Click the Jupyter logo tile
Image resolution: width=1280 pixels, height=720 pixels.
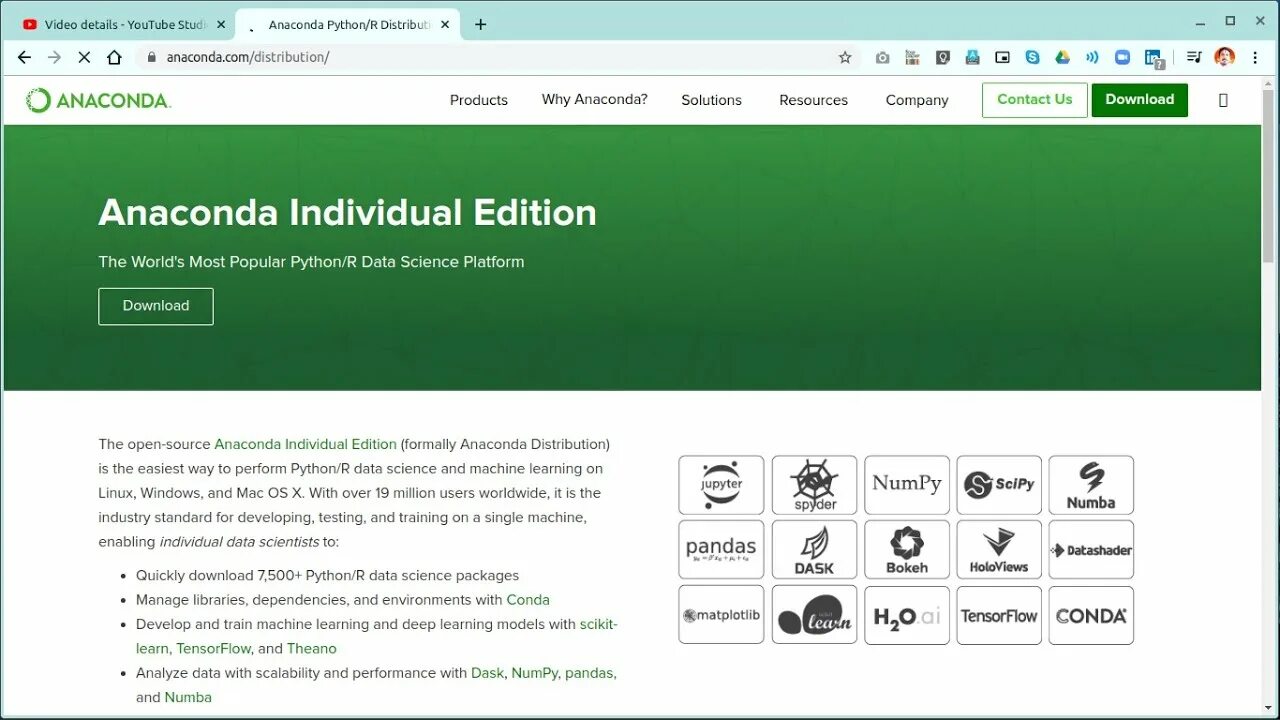pos(721,485)
